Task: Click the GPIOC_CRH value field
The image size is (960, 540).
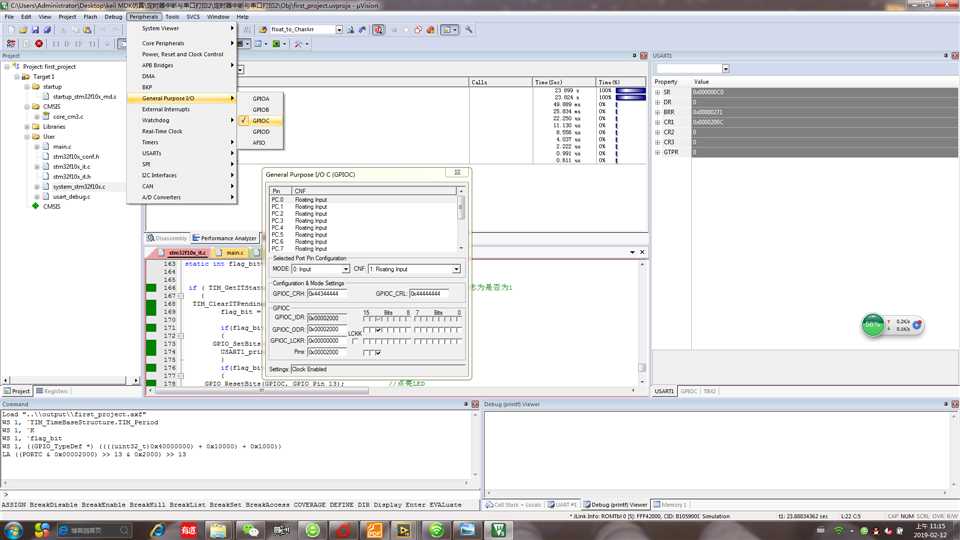Action: pos(327,294)
